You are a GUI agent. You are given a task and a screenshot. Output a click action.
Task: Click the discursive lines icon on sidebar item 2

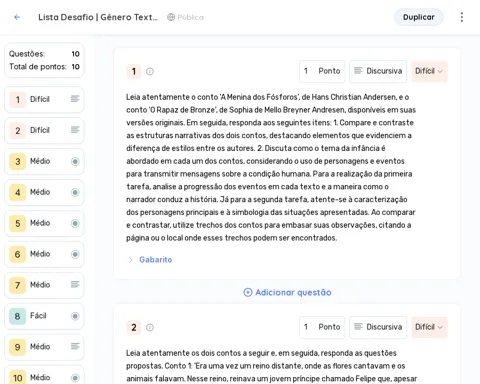pos(75,130)
